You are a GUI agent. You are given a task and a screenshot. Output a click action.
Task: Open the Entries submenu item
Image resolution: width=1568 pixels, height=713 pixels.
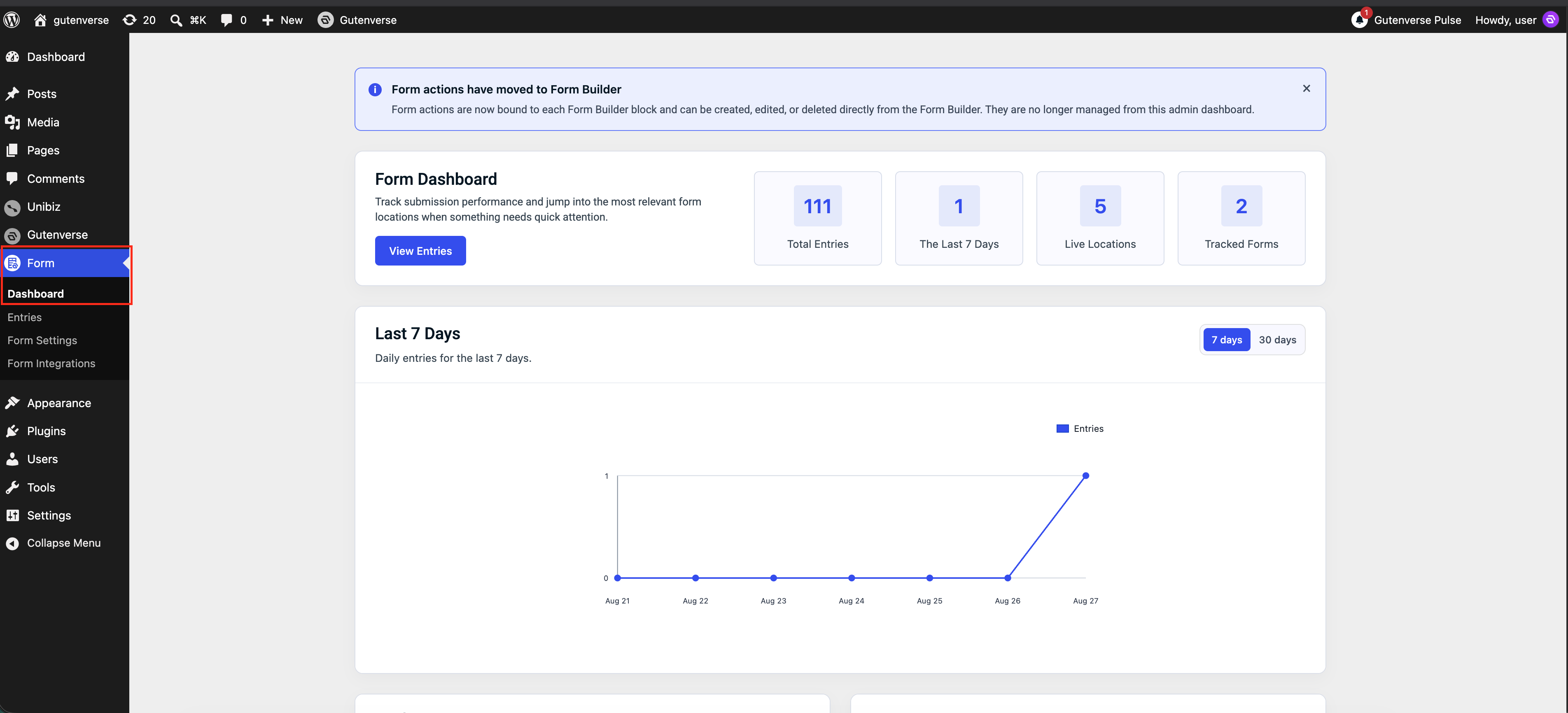coord(24,317)
